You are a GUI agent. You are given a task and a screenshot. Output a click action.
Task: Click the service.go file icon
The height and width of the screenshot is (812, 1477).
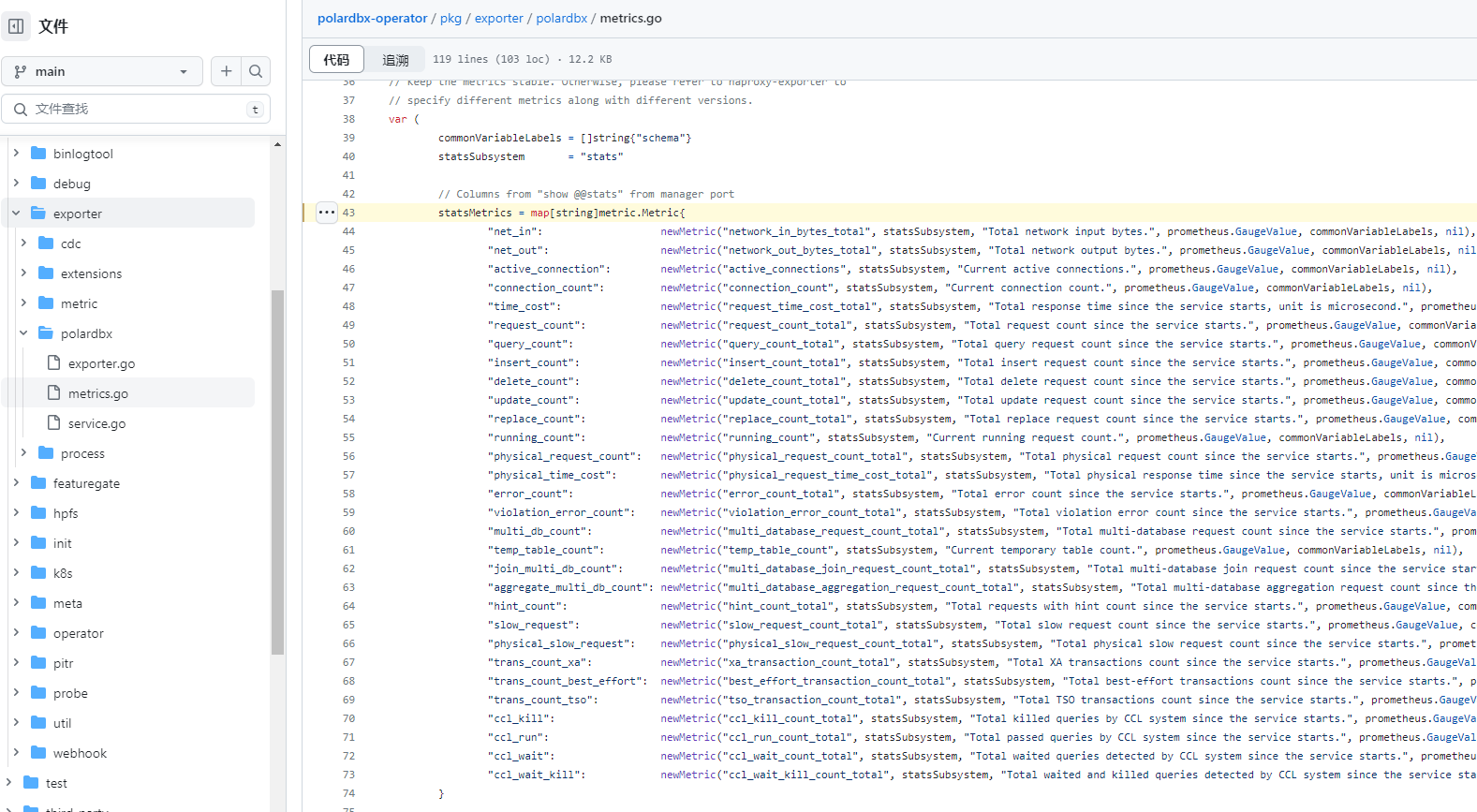53,422
